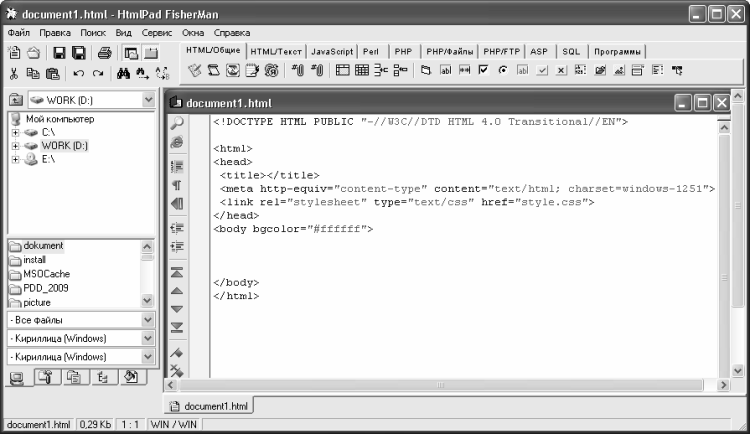Click the paragraph mark icon

click(x=177, y=185)
